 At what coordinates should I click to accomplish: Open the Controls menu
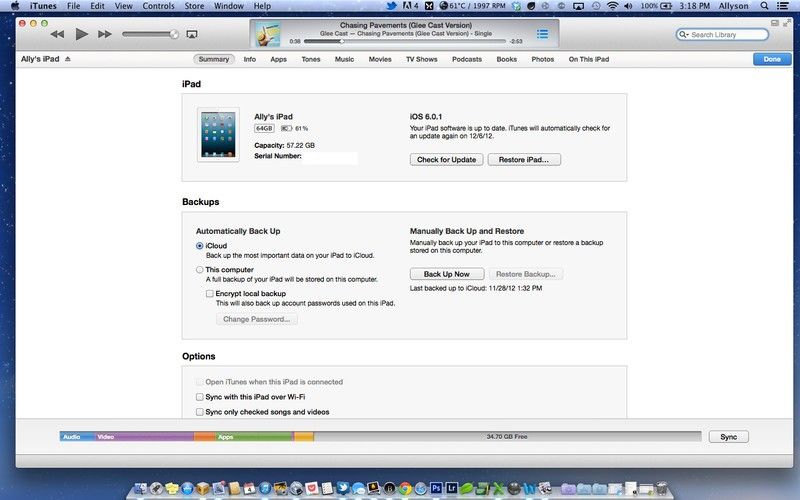pos(158,6)
